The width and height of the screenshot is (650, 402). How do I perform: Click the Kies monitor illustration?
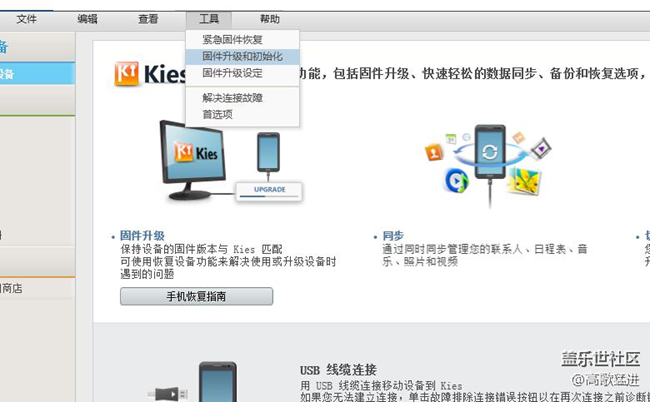(193, 160)
